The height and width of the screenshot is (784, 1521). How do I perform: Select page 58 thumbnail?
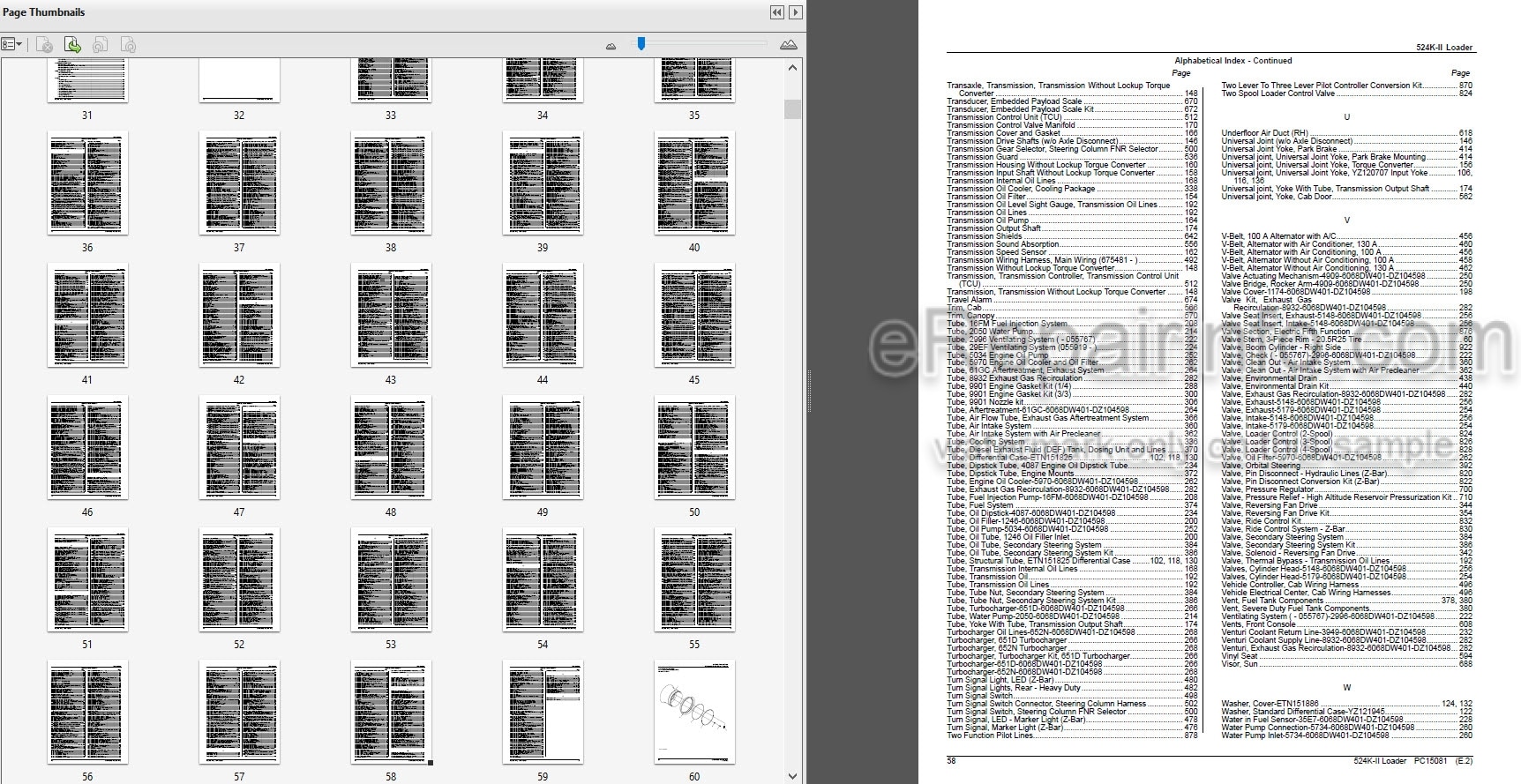[391, 713]
